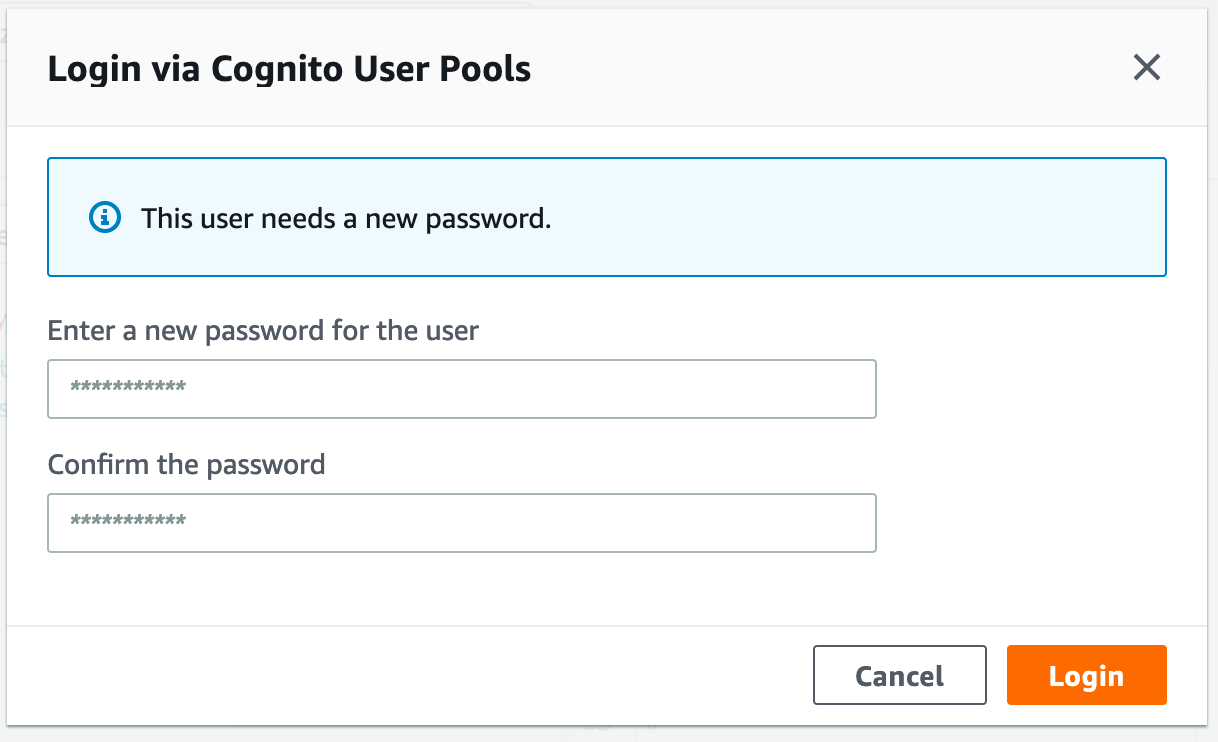
Task: Click the dialog header bar
Action: coord(607,68)
